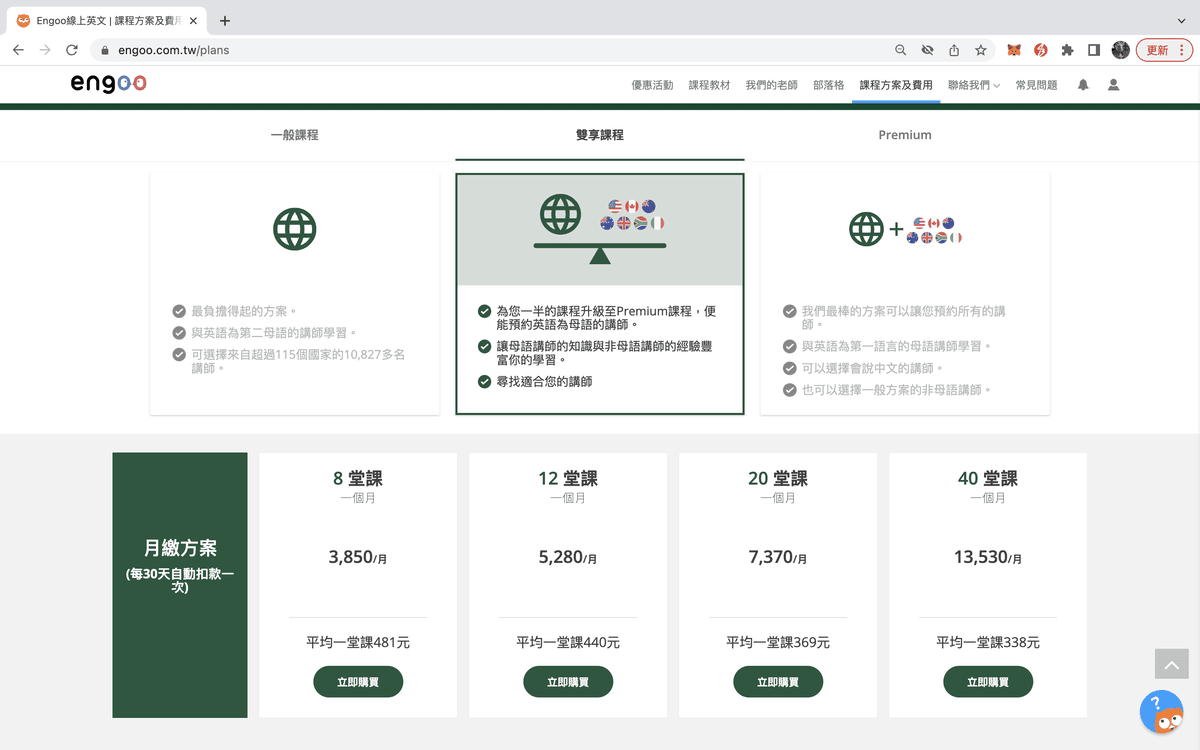This screenshot has height=750, width=1200.
Task: Open the tab search chevron at top right
Action: coord(1182,20)
